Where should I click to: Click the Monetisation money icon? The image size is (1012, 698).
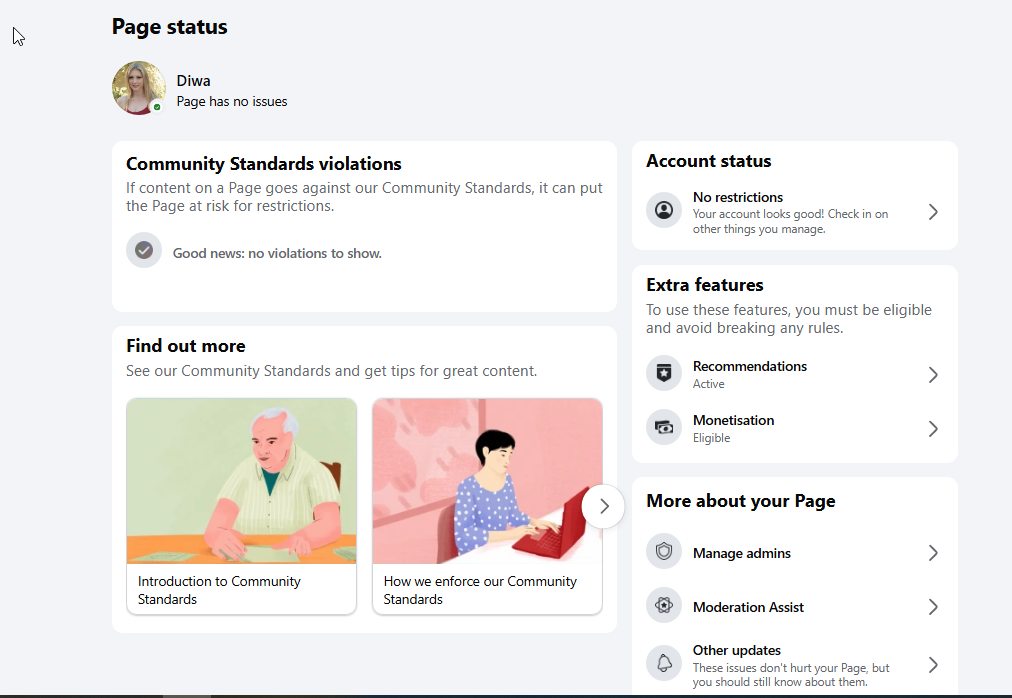pos(663,427)
